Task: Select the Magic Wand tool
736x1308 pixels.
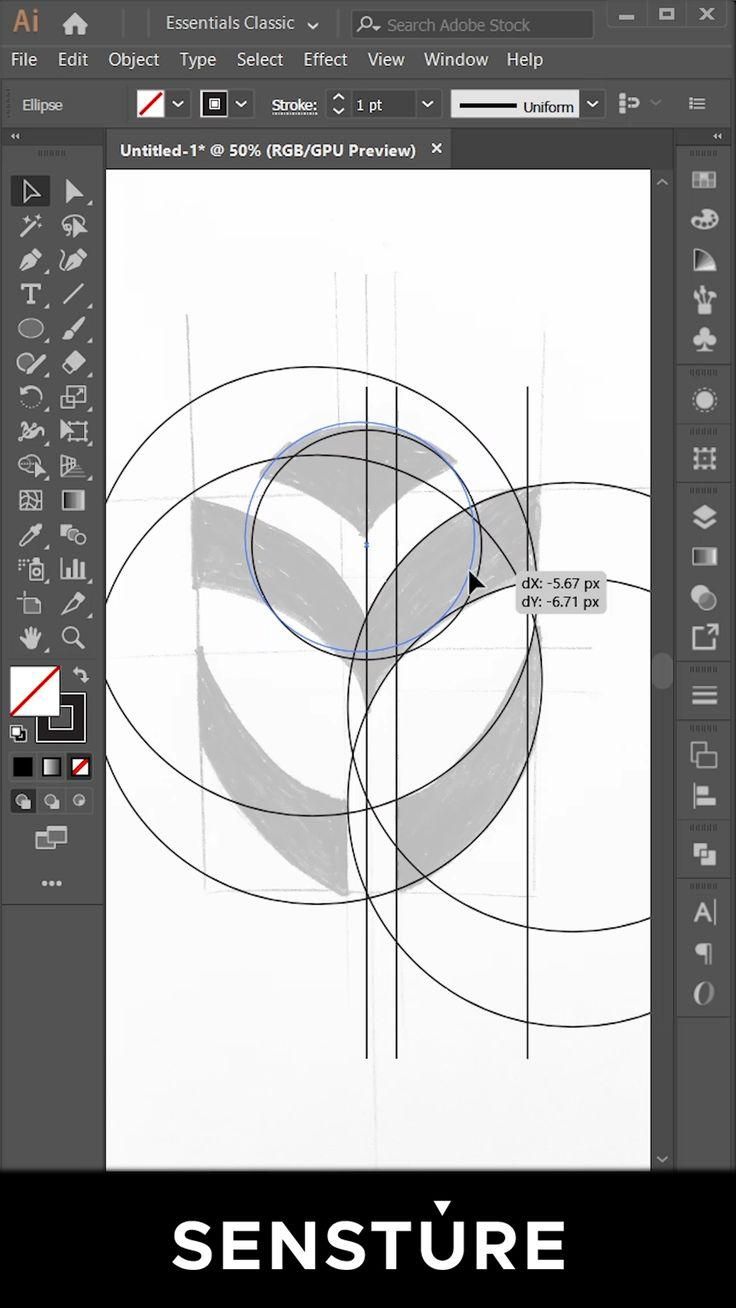Action: pyautogui.click(x=31, y=225)
